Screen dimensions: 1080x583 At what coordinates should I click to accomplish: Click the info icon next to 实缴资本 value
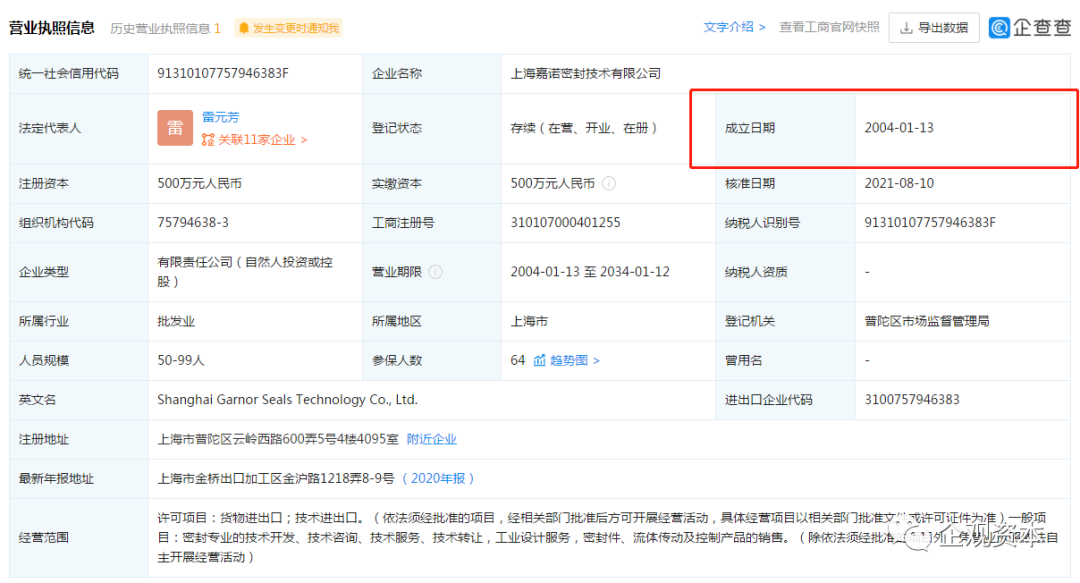point(609,183)
